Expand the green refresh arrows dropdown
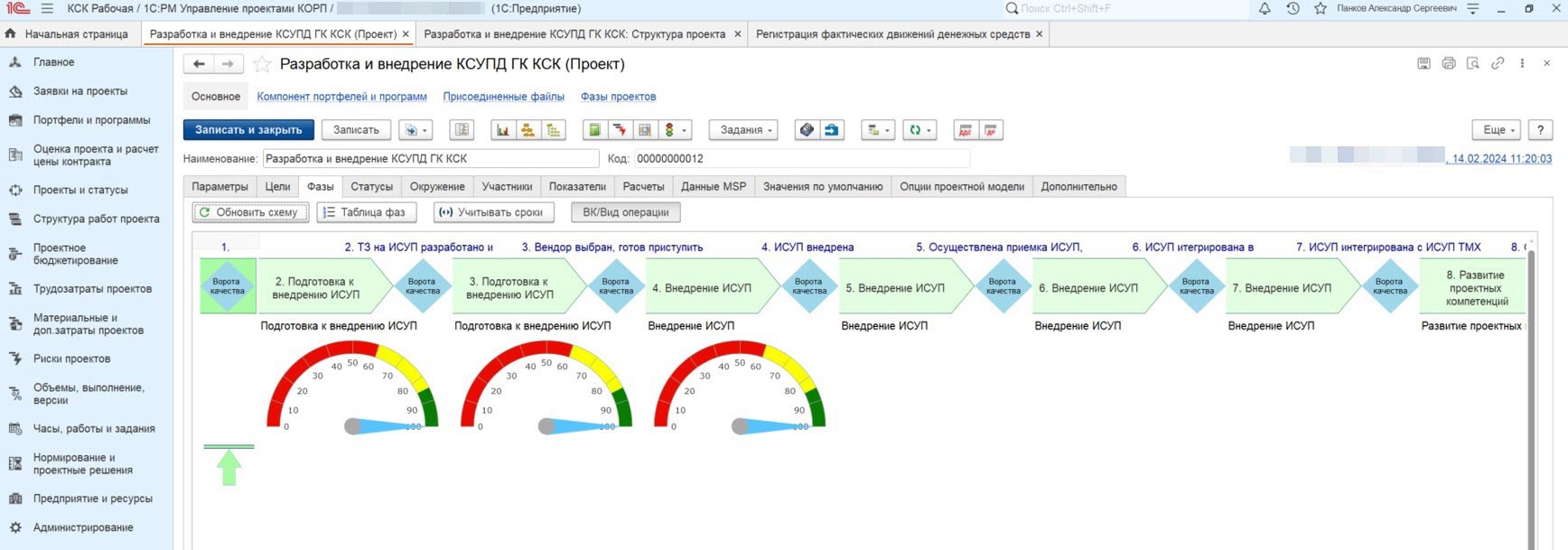1568x550 pixels. click(919, 130)
